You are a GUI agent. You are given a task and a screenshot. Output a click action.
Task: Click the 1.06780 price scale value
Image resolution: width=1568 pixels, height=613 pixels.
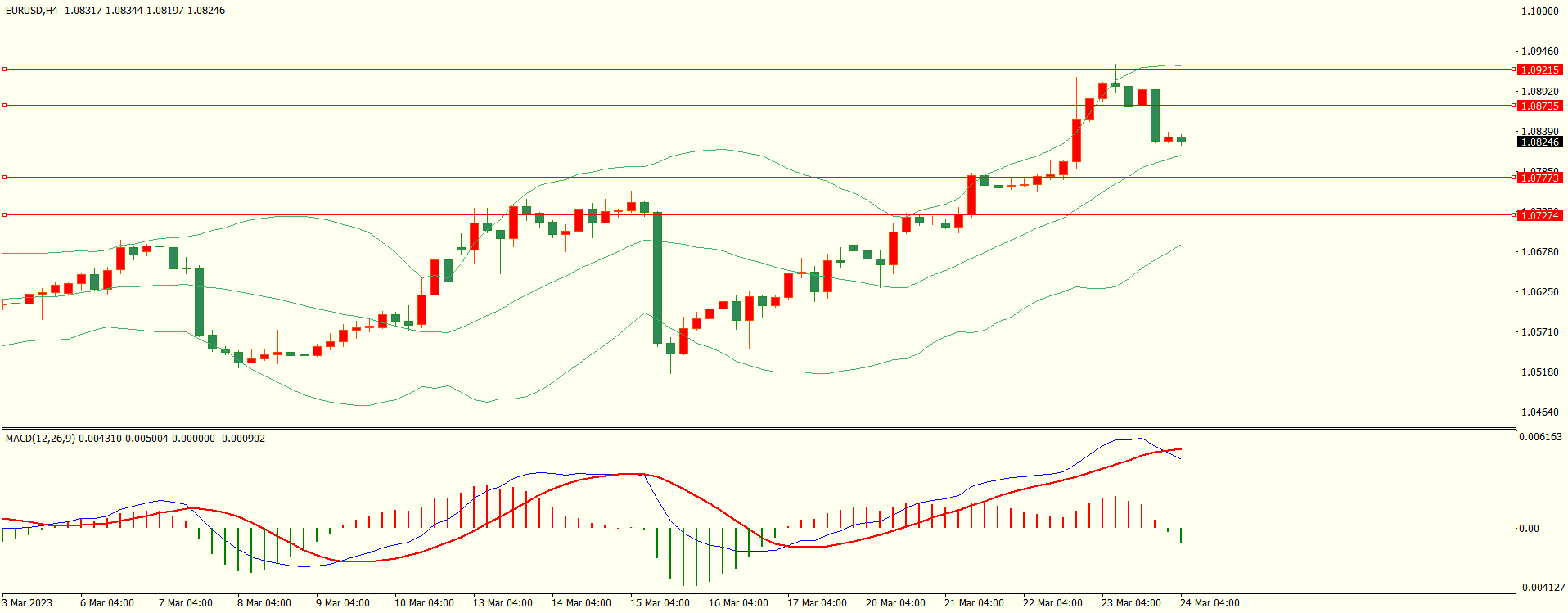tap(1539, 252)
